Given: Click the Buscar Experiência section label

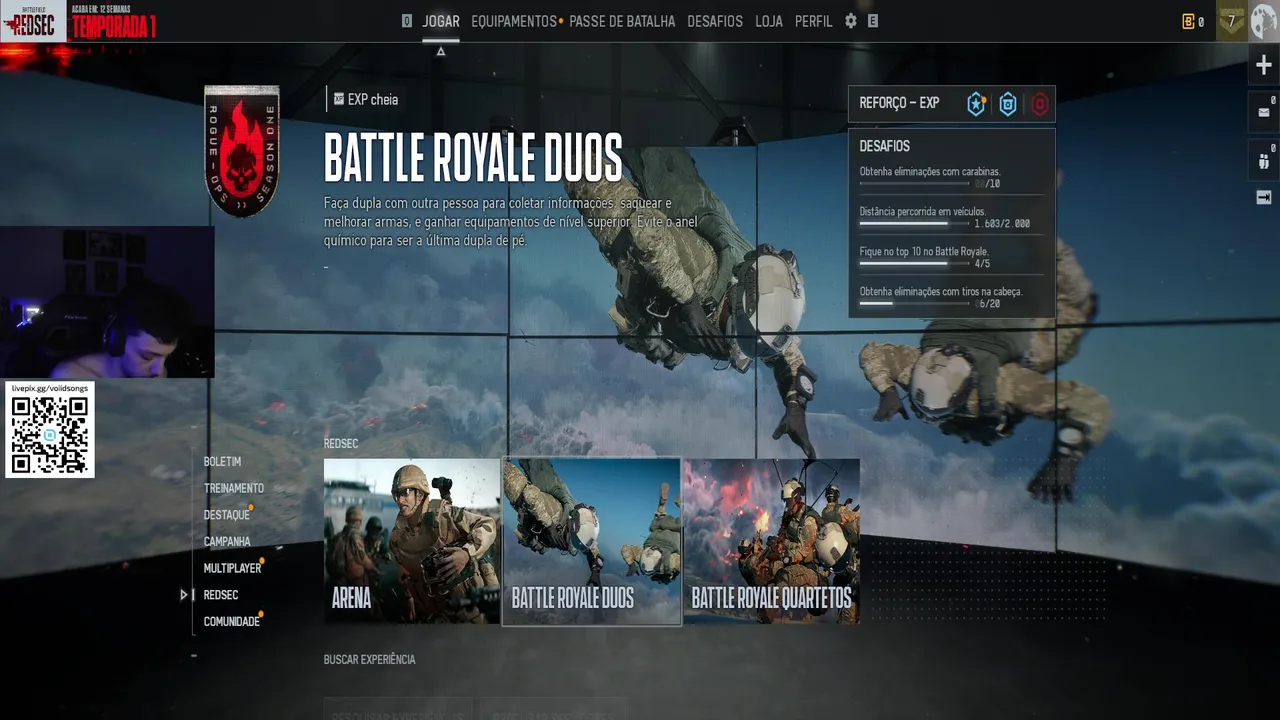Looking at the screenshot, I should tap(369, 660).
